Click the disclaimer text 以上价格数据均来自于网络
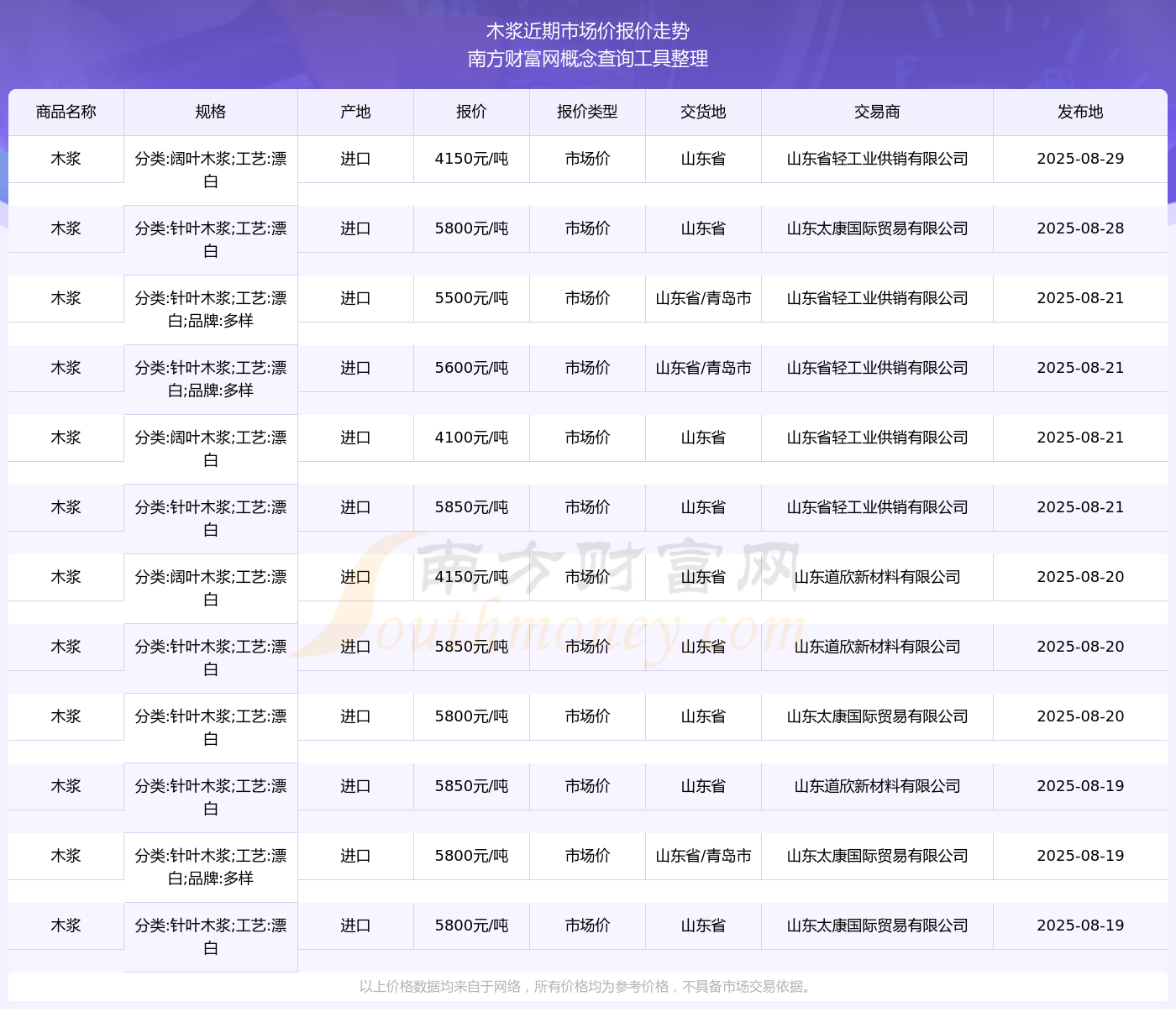This screenshot has height=1012, width=1176. click(x=440, y=987)
